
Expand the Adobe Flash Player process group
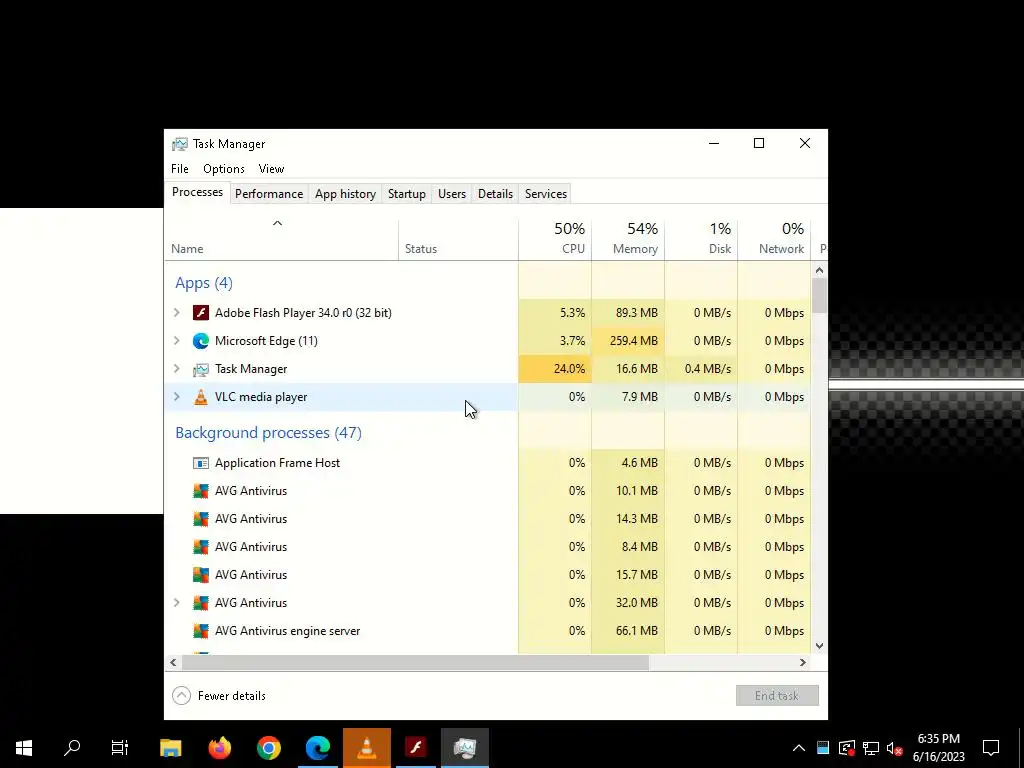click(x=176, y=313)
